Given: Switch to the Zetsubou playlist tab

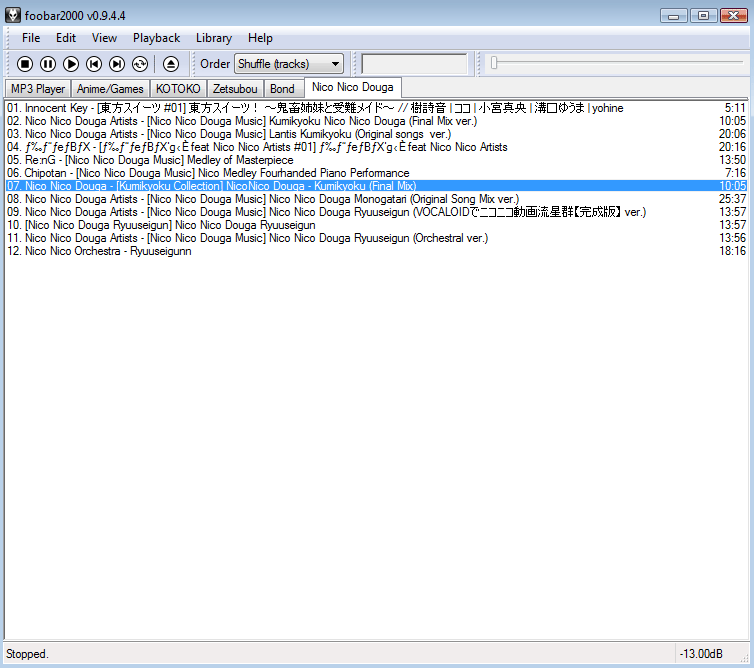Looking at the screenshot, I should (x=235, y=89).
